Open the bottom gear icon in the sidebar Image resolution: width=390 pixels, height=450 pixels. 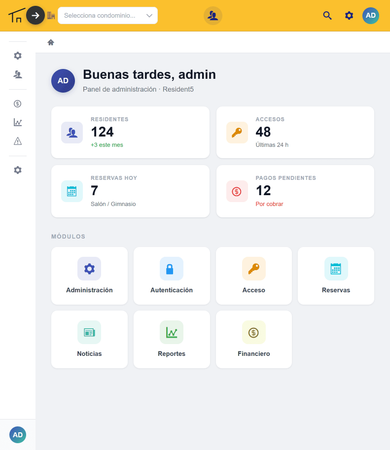[18, 170]
